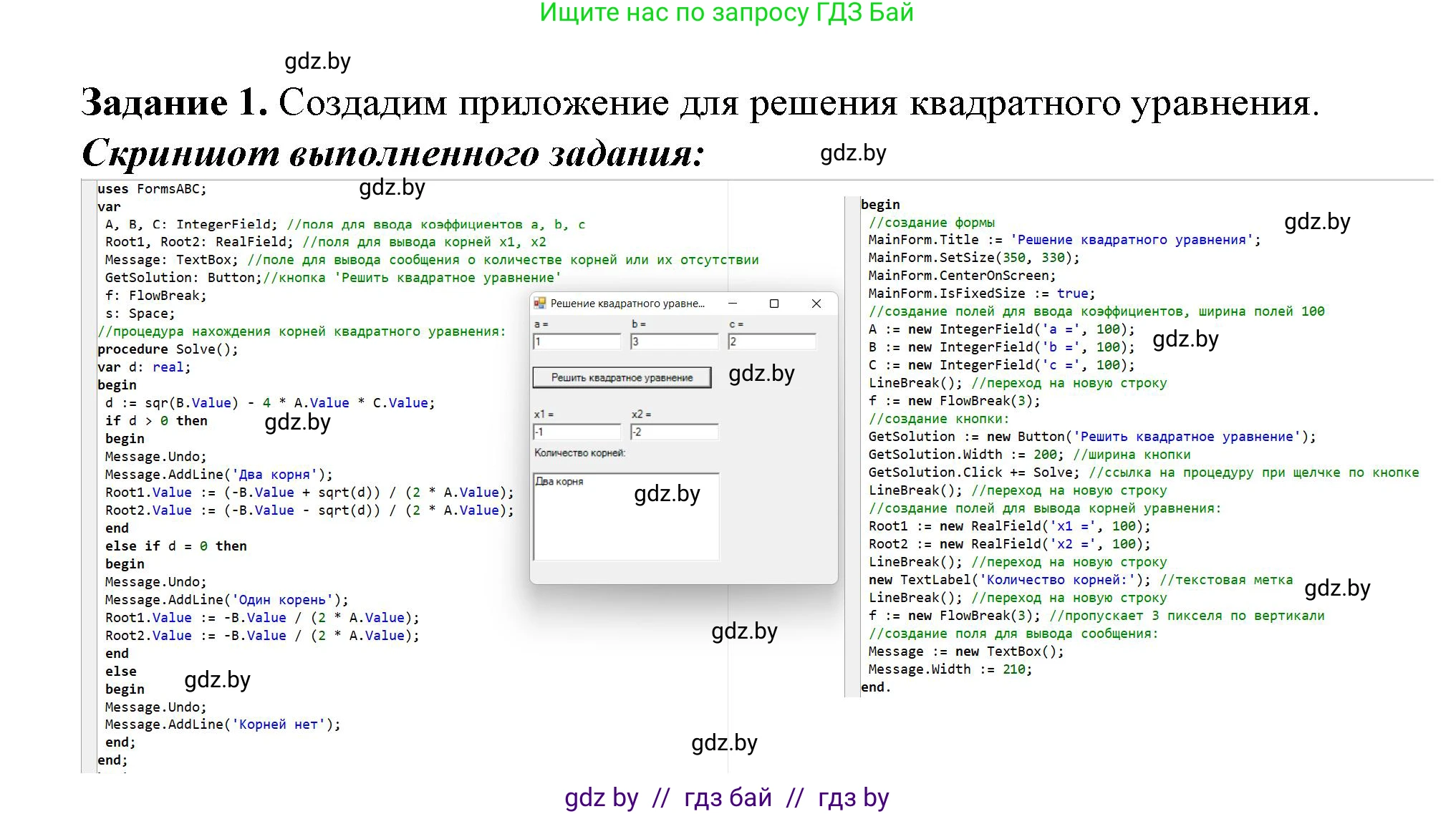
Task: Click the 'x1 =' result field
Action: point(577,432)
